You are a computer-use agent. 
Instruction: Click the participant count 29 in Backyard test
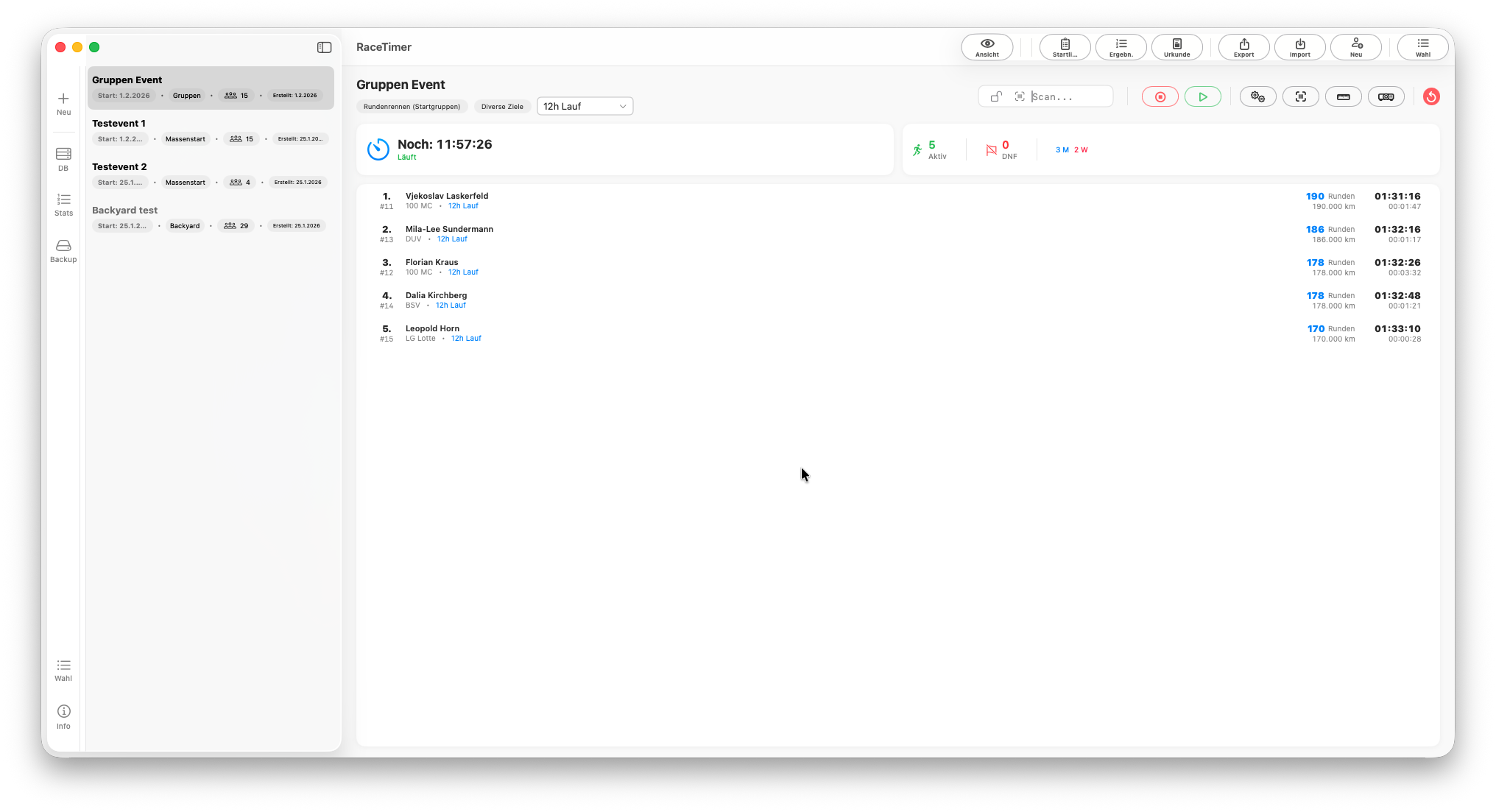236,226
